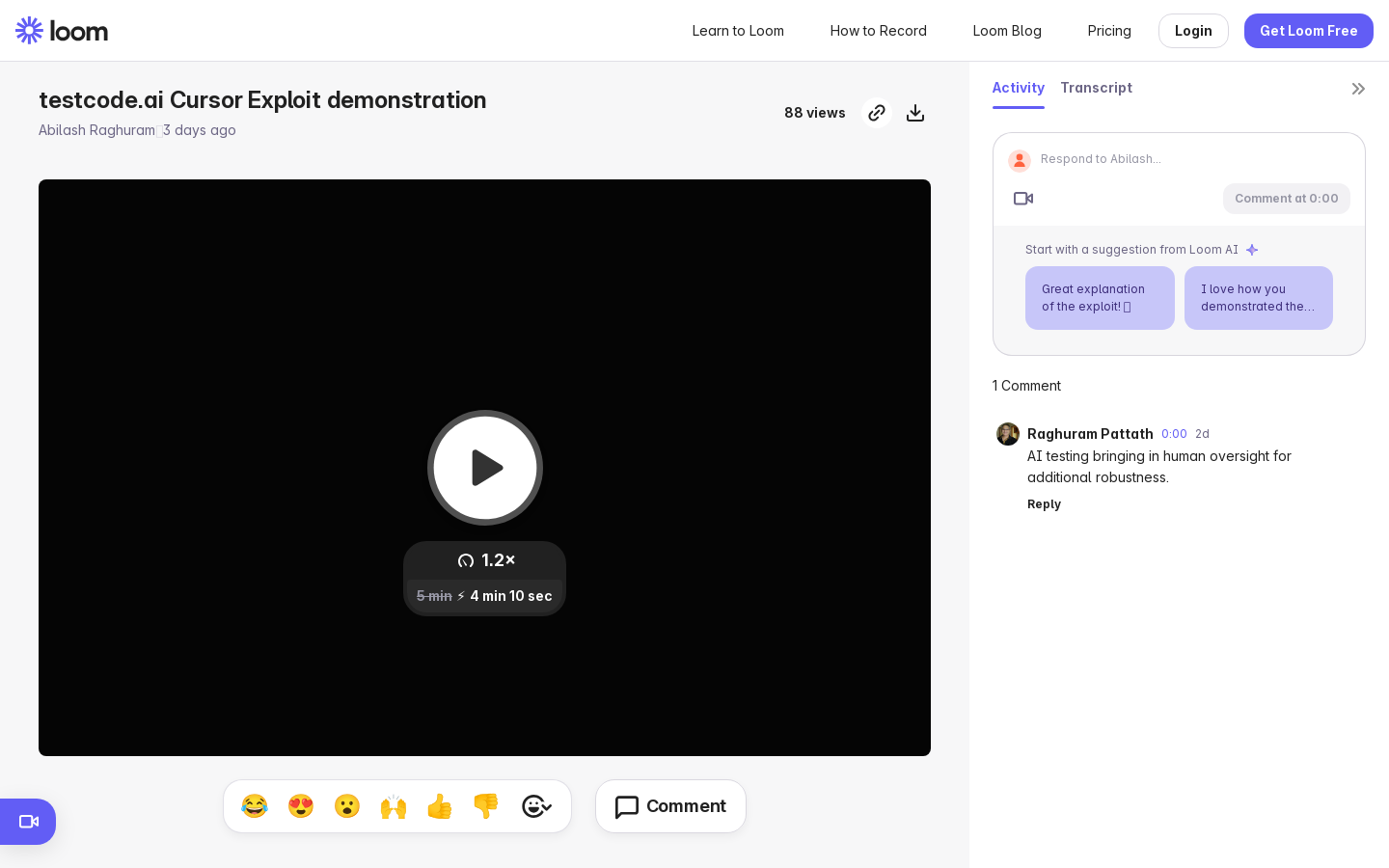The height and width of the screenshot is (868, 1389).
Task: Click the '1 Comment' heading
Action: click(1026, 386)
